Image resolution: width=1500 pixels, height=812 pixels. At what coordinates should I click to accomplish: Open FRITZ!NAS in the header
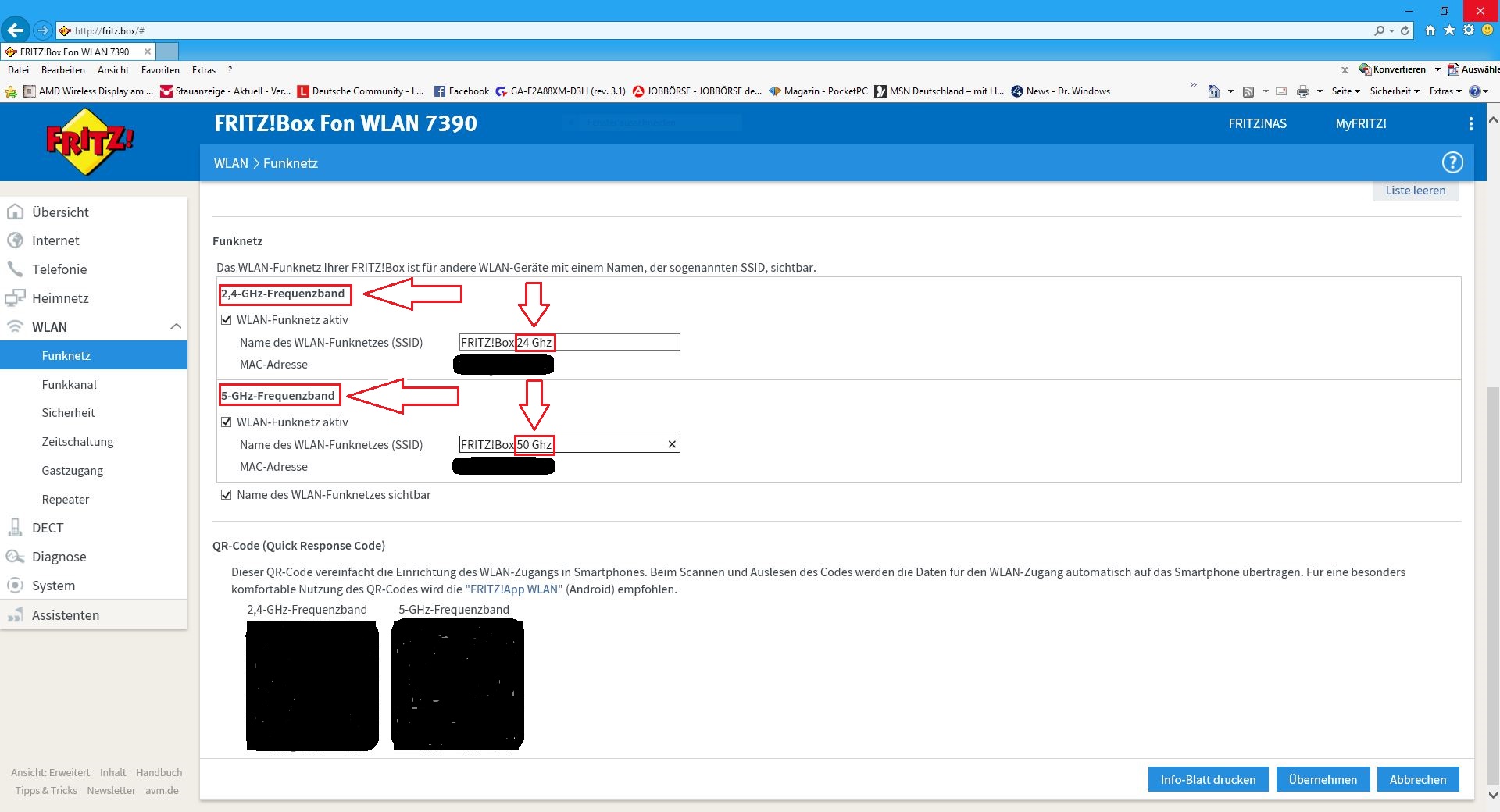(1257, 123)
